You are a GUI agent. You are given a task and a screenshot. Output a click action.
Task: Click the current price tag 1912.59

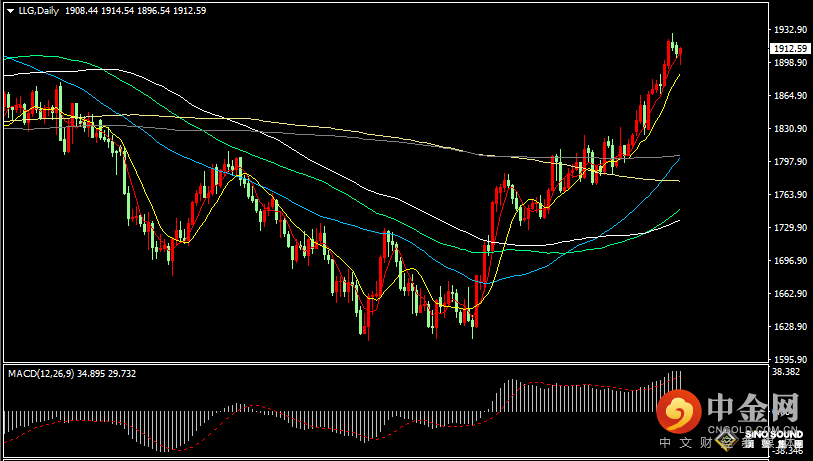[789, 48]
